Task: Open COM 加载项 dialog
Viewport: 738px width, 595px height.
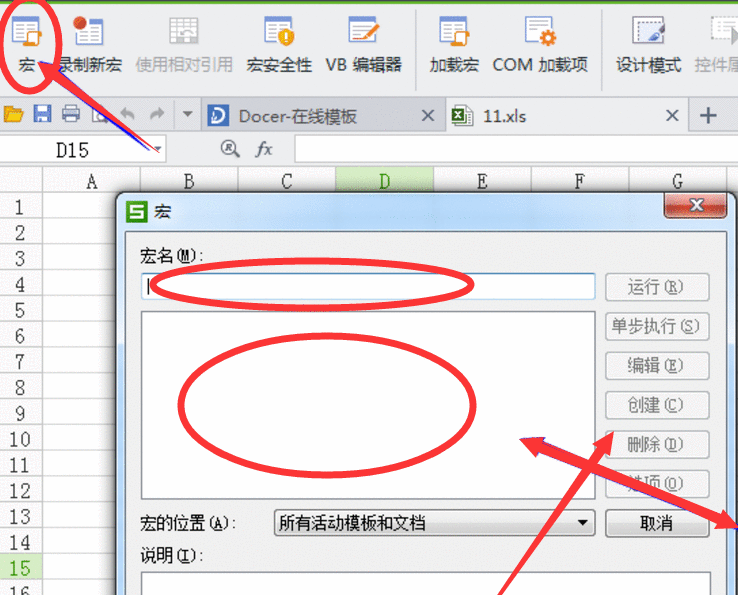Action: 540,45
